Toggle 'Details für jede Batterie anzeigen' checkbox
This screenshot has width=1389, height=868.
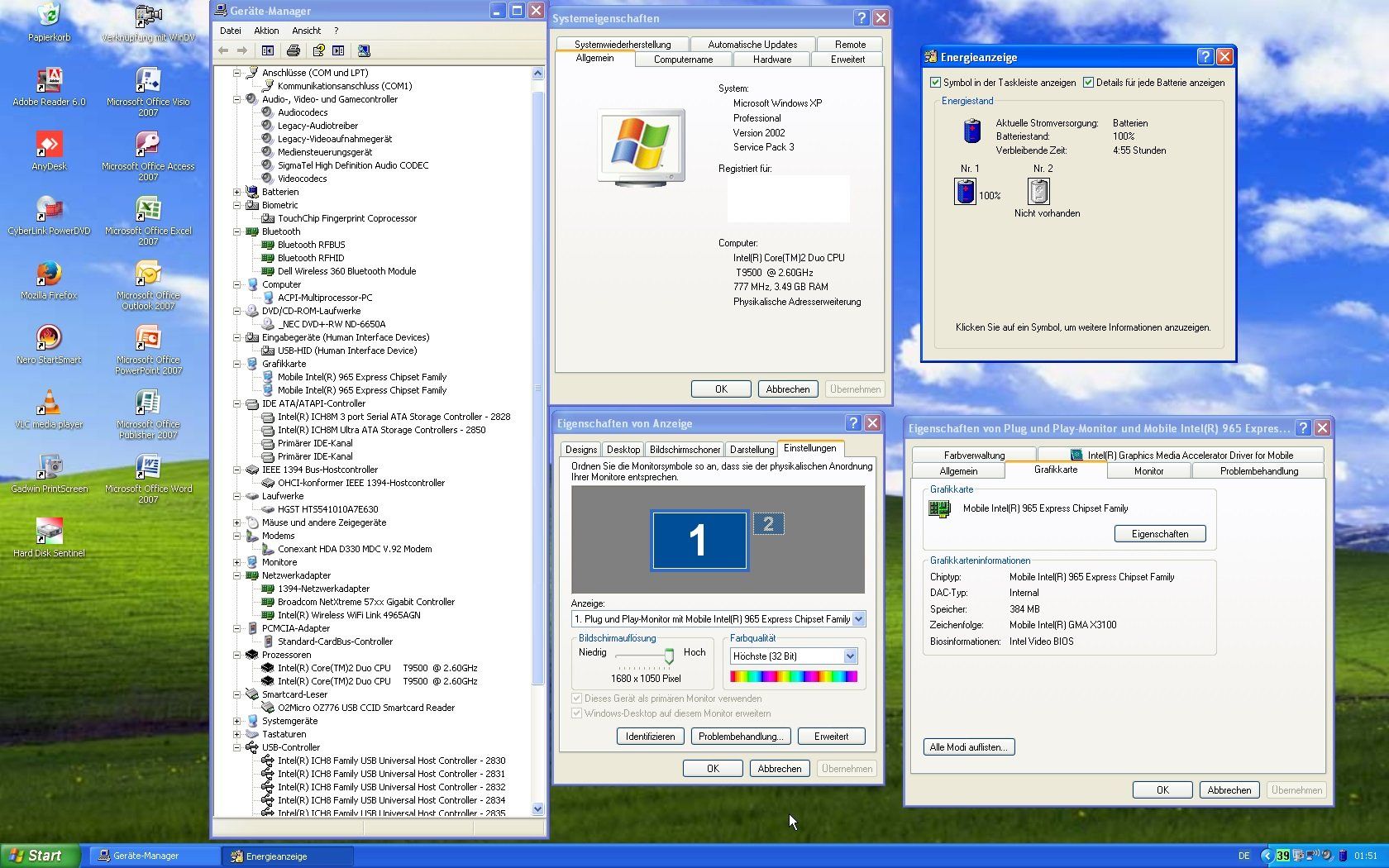[x=1088, y=83]
